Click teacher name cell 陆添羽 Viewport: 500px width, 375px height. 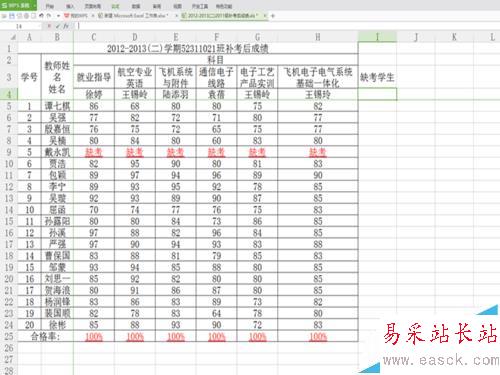click(x=176, y=95)
